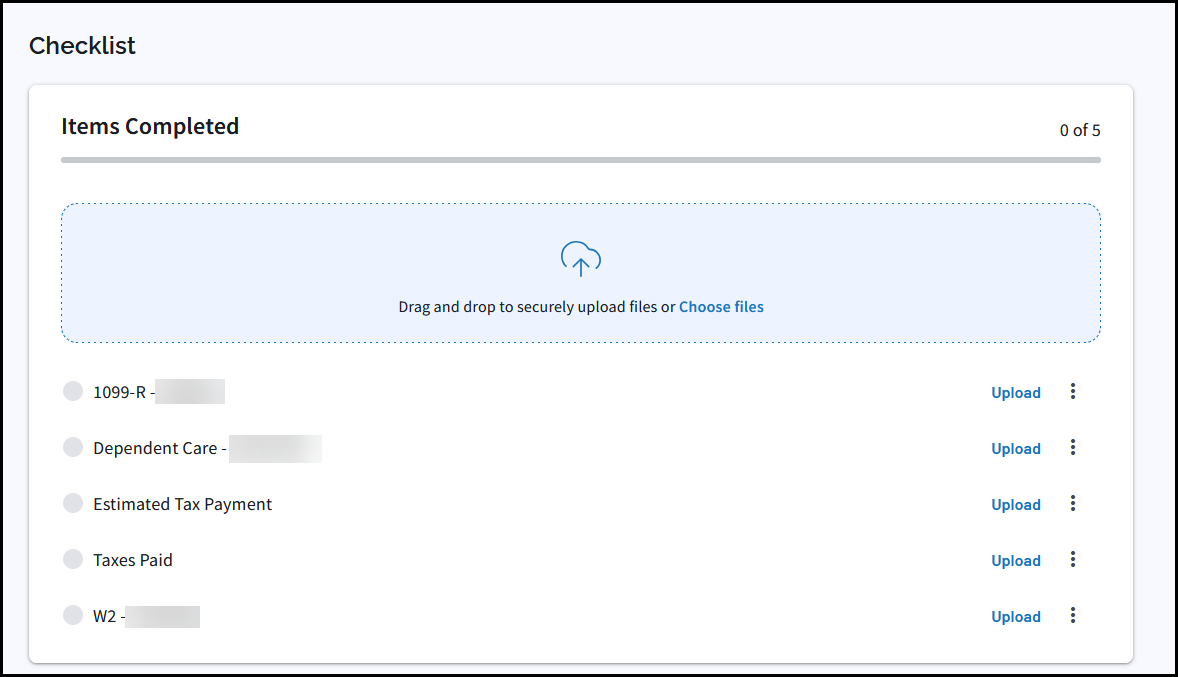
Task: Open more options for 1099-R item
Action: click(x=1073, y=392)
